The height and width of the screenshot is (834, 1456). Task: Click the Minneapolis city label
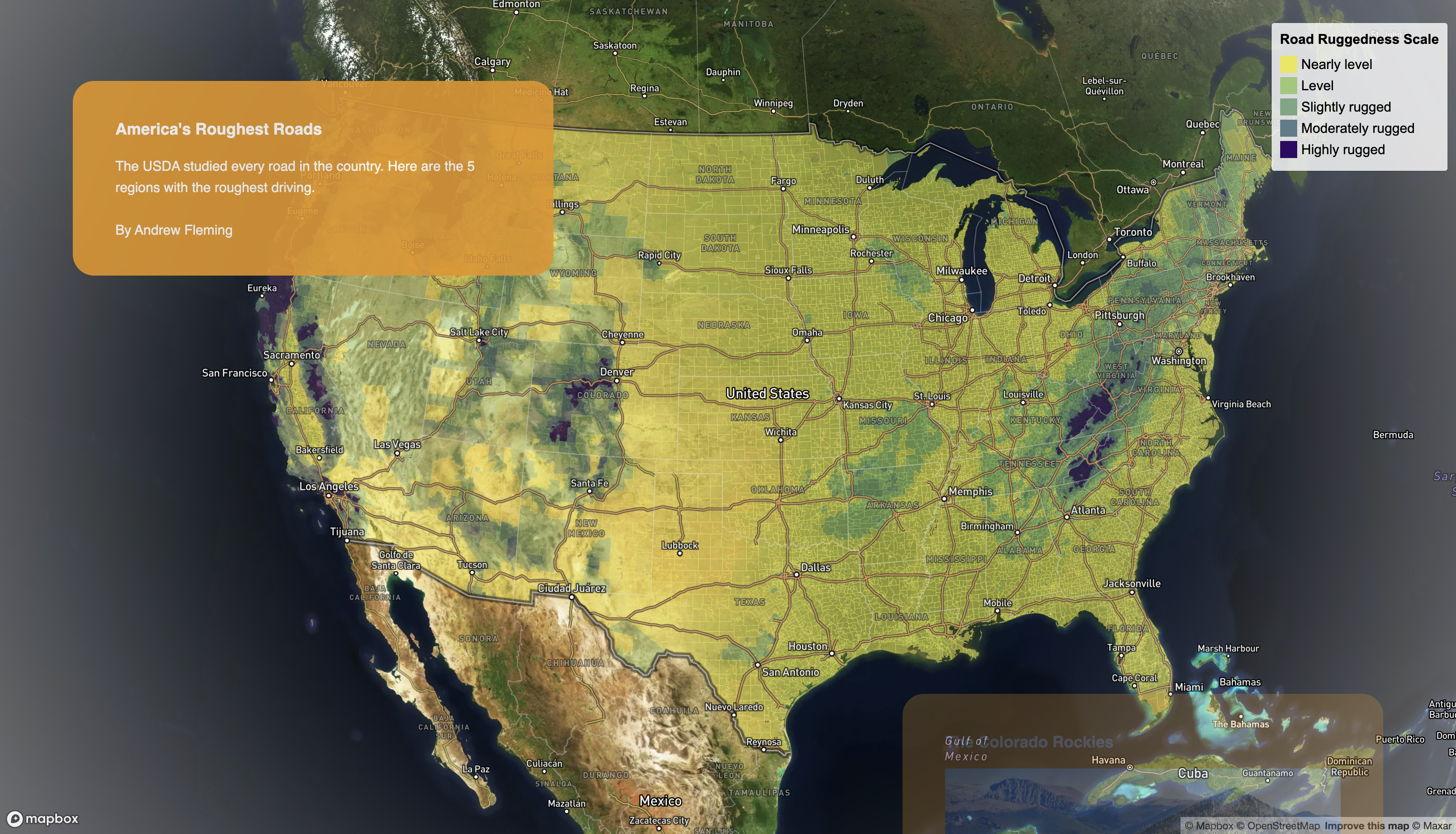(821, 230)
